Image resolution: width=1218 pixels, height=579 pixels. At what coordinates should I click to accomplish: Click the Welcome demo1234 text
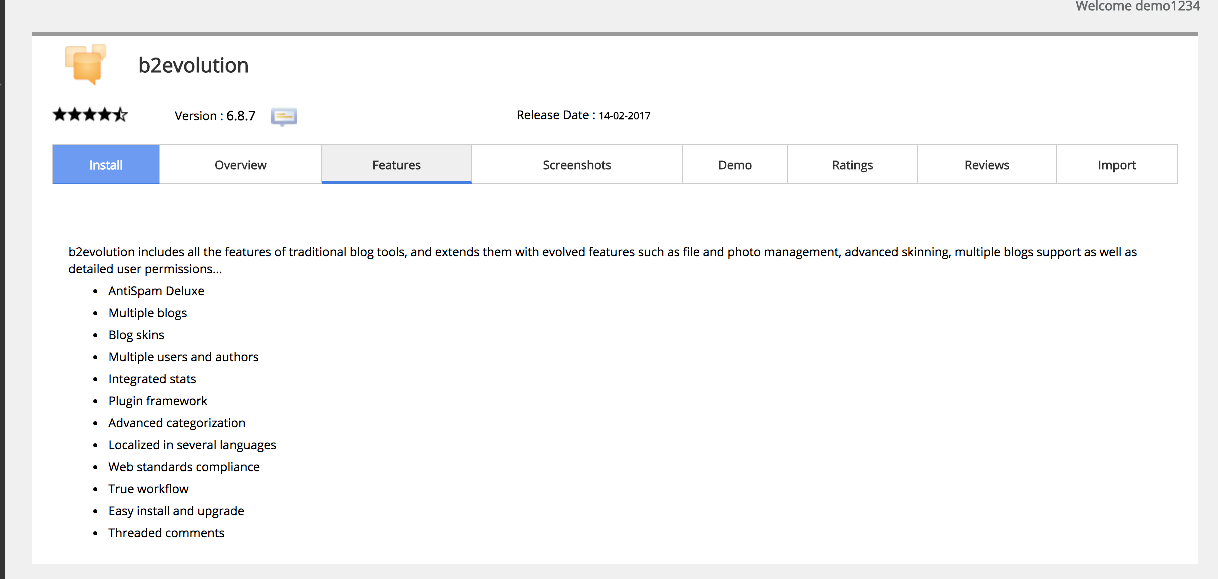tap(1137, 6)
